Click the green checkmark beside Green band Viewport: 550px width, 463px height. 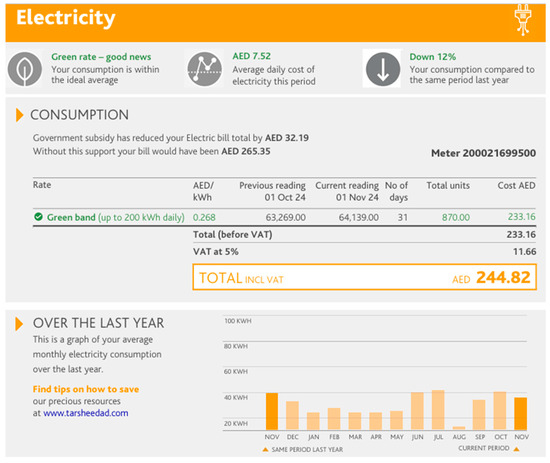[38, 217]
